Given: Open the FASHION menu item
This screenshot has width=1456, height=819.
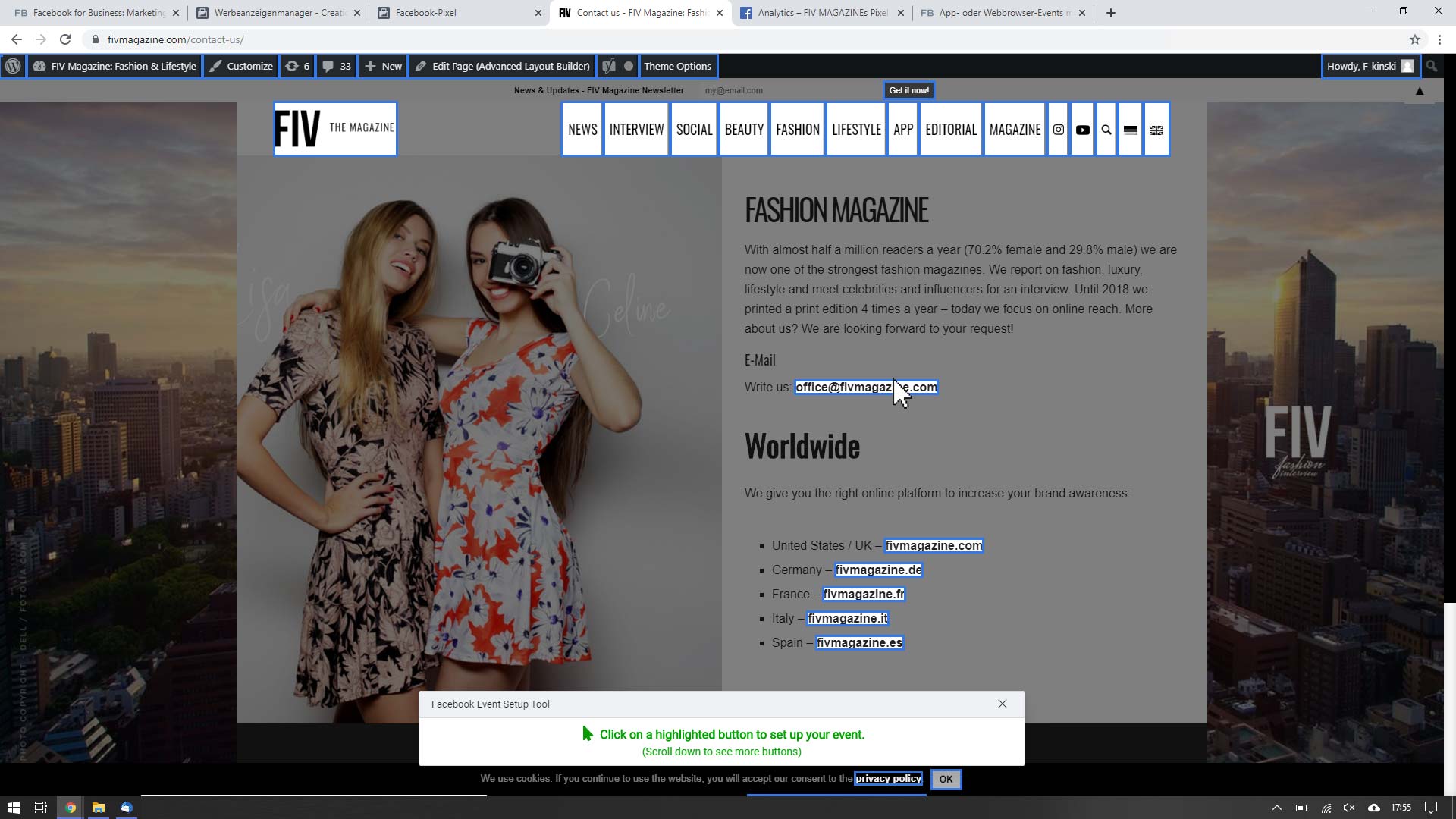Looking at the screenshot, I should tap(798, 130).
